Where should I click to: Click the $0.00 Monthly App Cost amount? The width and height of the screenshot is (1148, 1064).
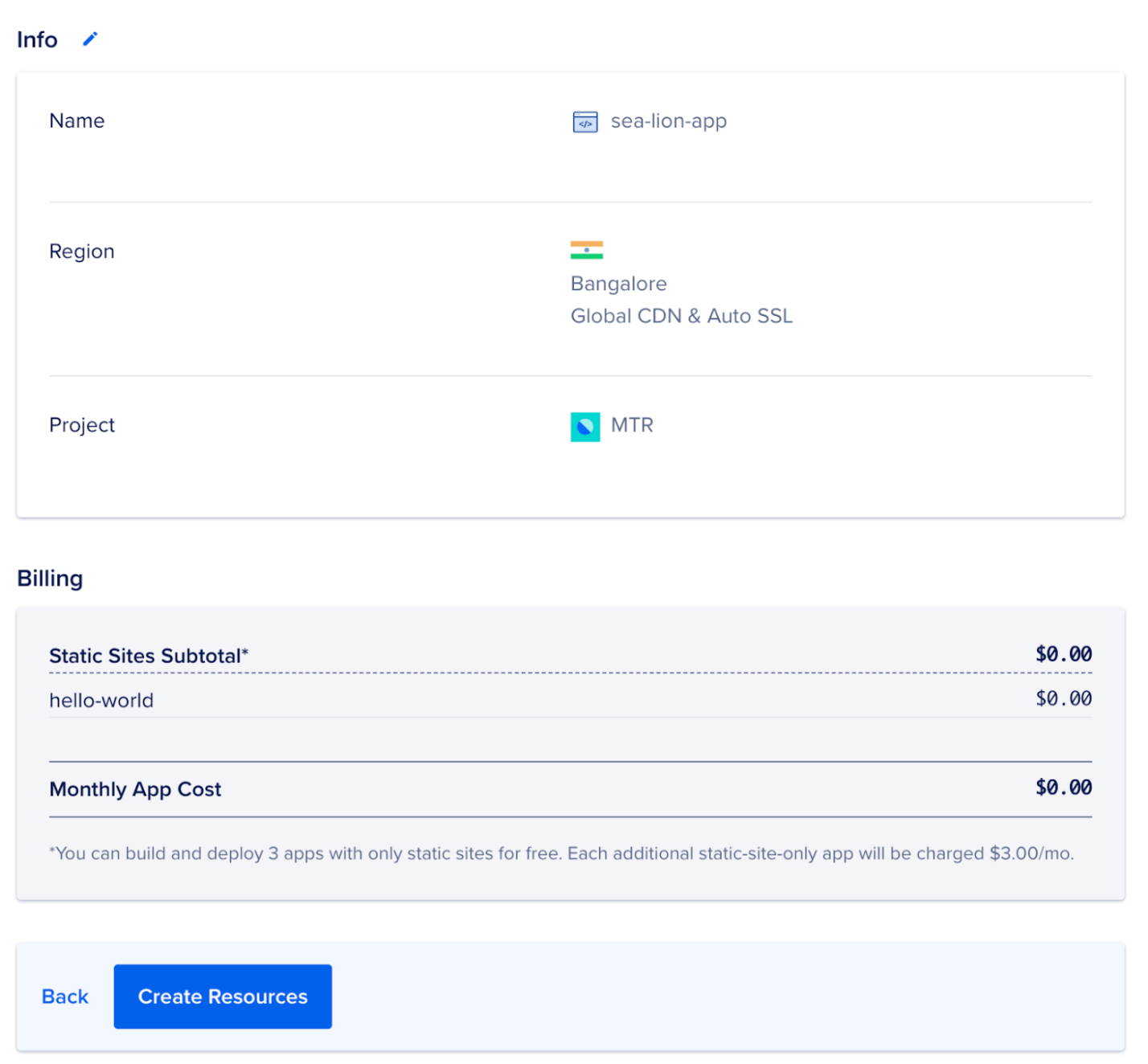[x=1064, y=788]
